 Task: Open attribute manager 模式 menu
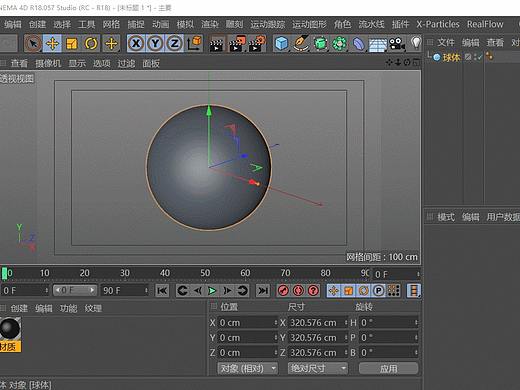coord(446,217)
